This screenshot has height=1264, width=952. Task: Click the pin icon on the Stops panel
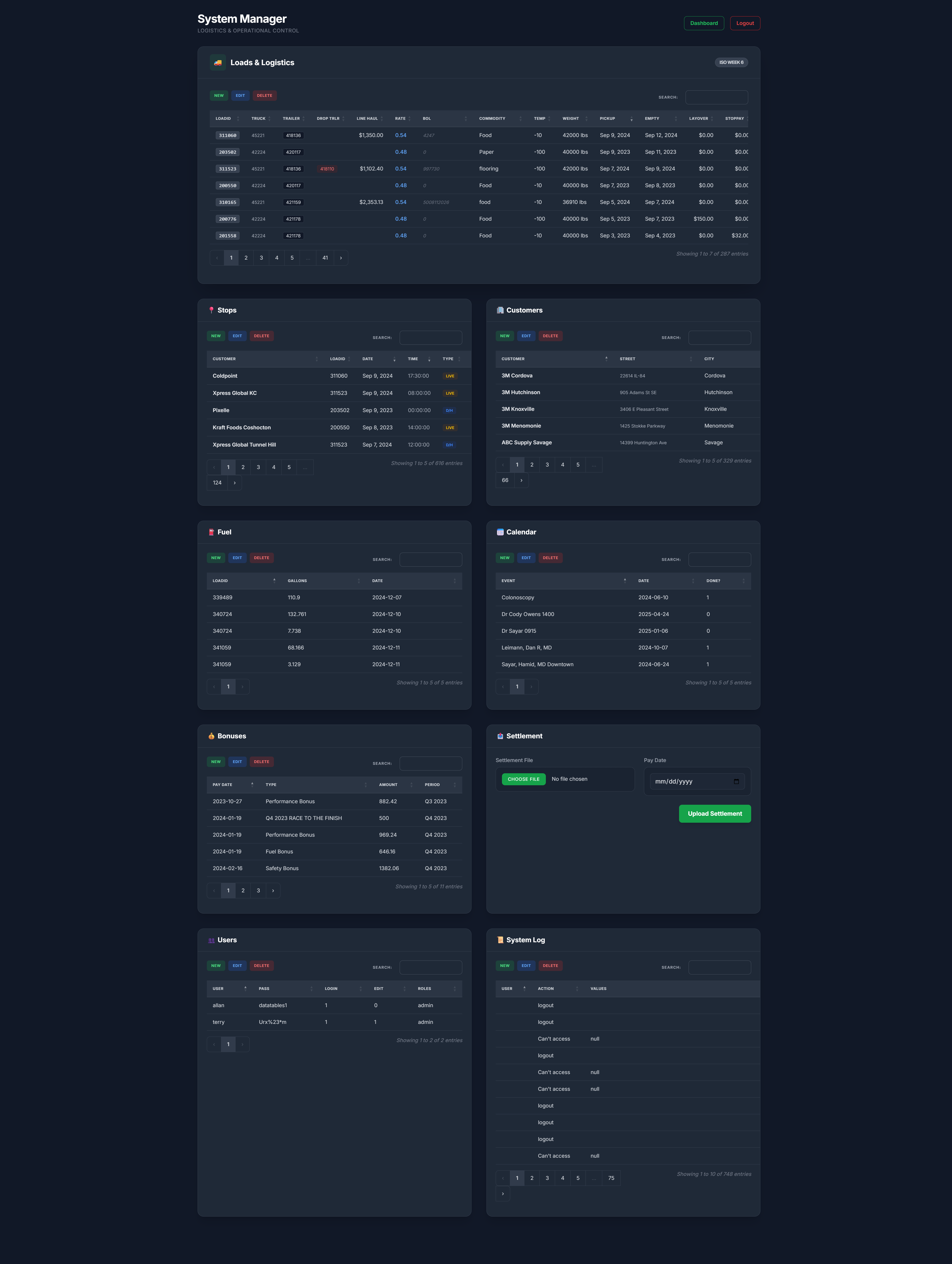[x=211, y=310]
